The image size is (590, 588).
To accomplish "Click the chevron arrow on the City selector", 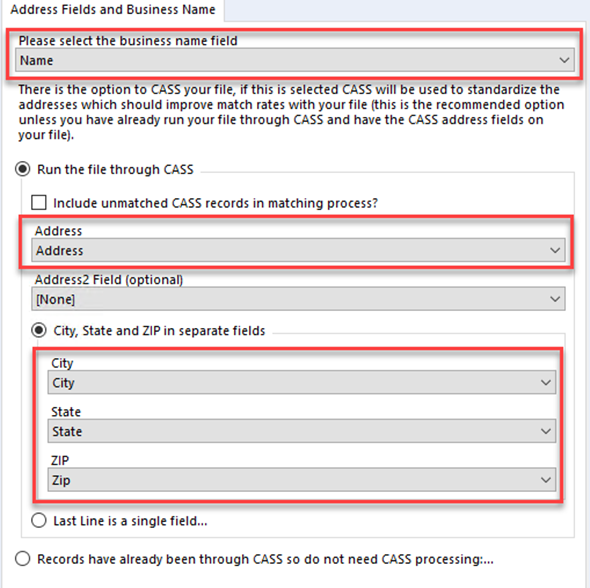I will [x=546, y=383].
